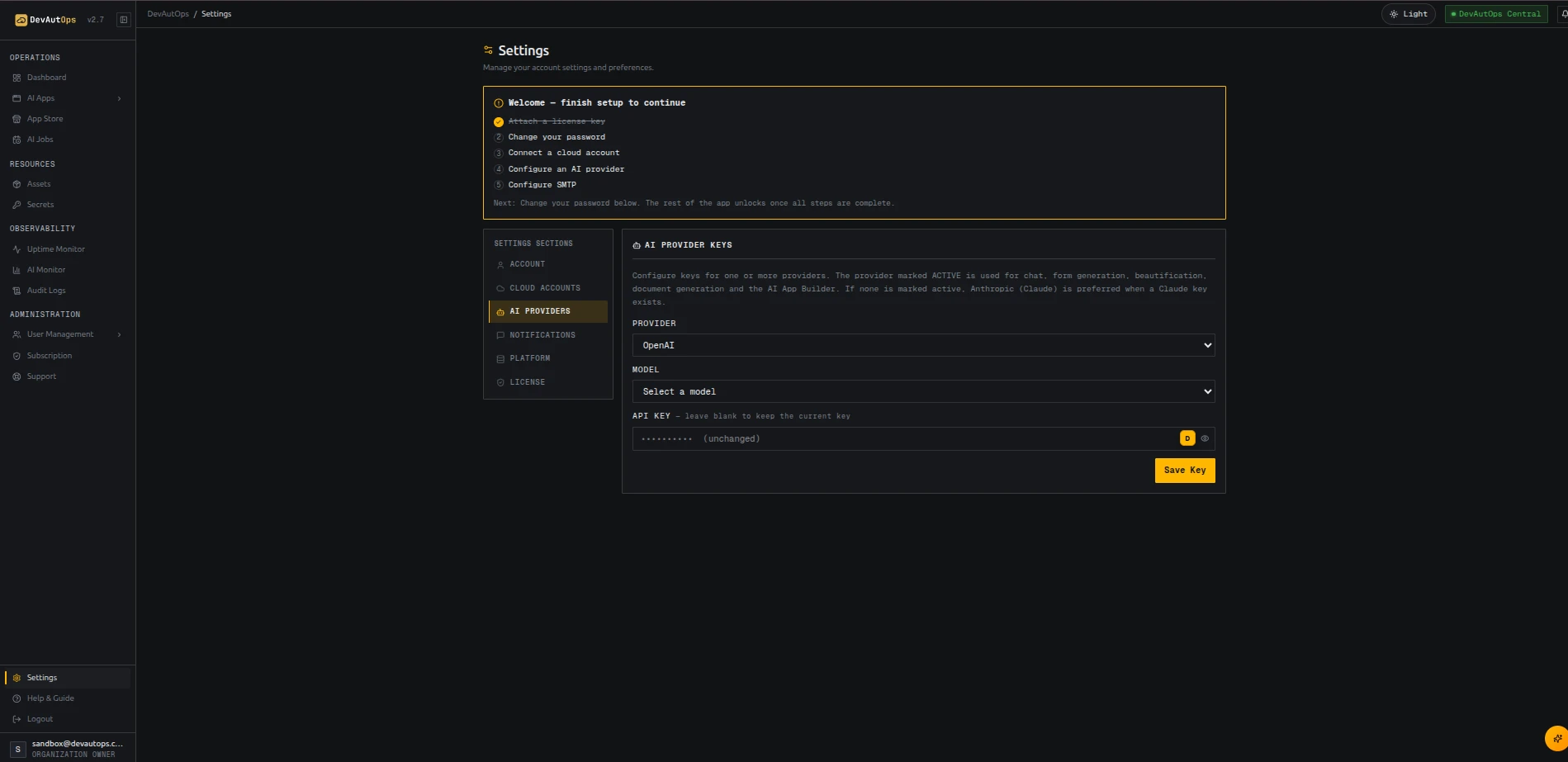
Task: Click the App Store bag icon
Action: (17, 119)
